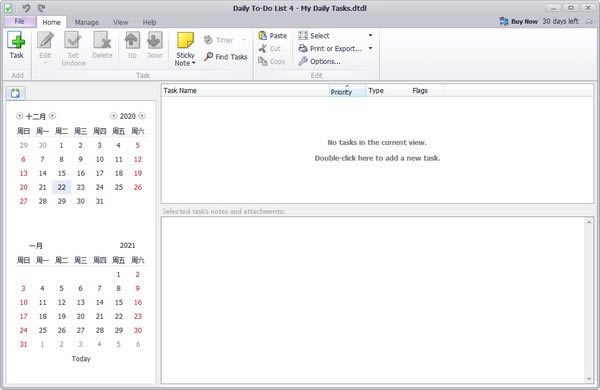Viewport: 600px width, 390px height.
Task: Select December 5 in 2020 calendar
Action: (x=138, y=145)
